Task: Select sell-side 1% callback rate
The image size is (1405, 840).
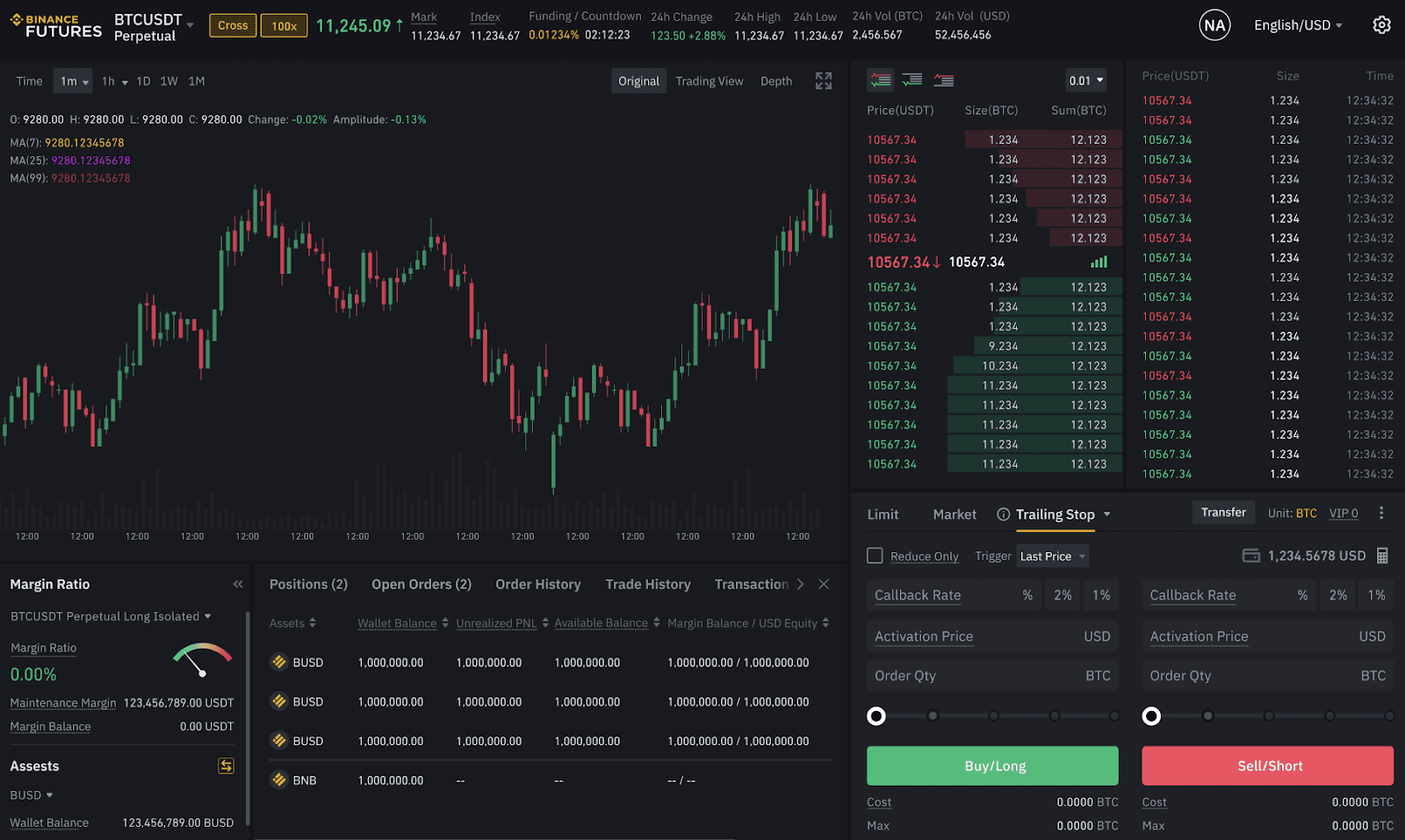Action: click(x=1376, y=595)
